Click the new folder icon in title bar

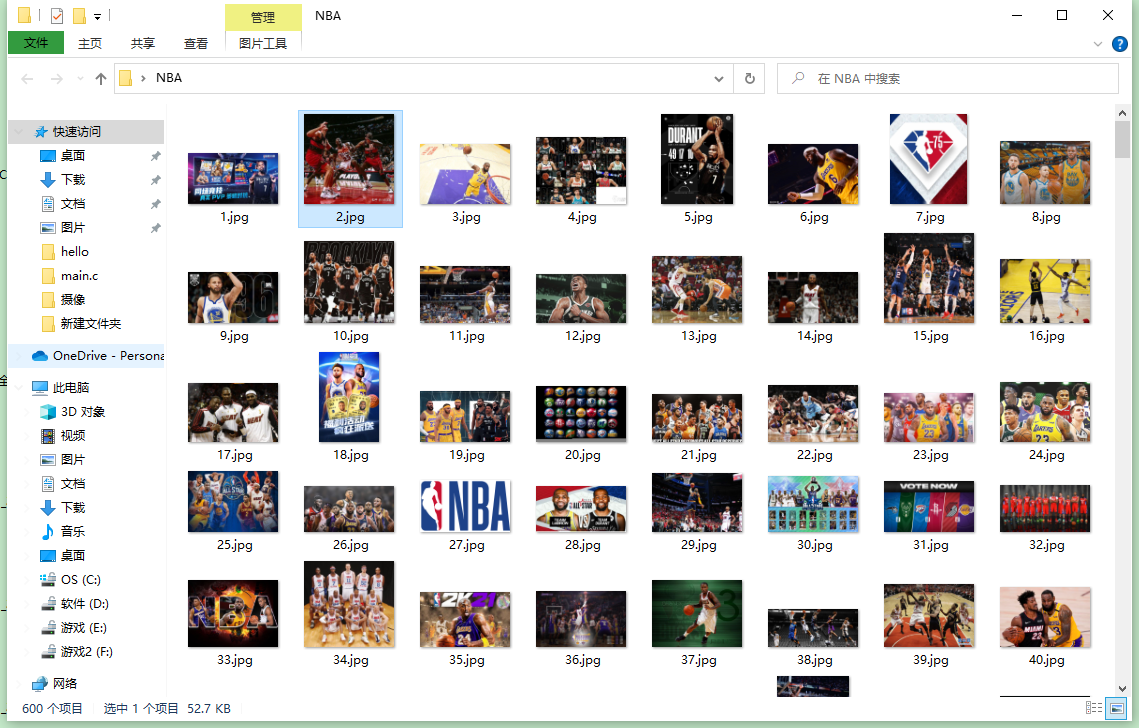point(79,15)
